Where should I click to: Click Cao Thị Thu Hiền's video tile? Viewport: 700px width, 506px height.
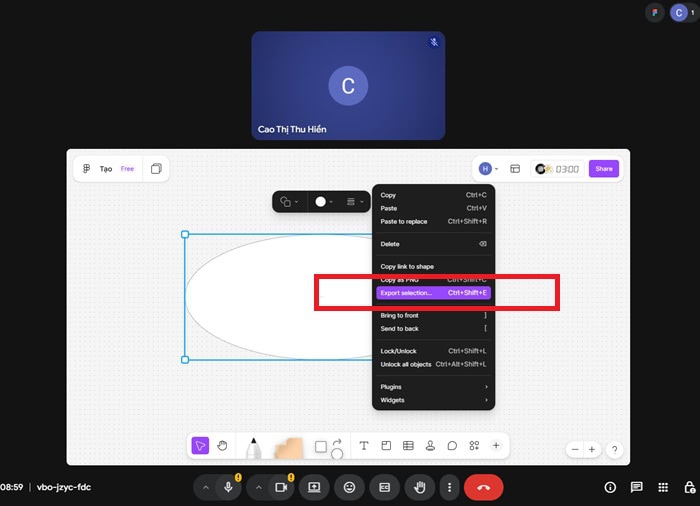pyautogui.click(x=348, y=85)
